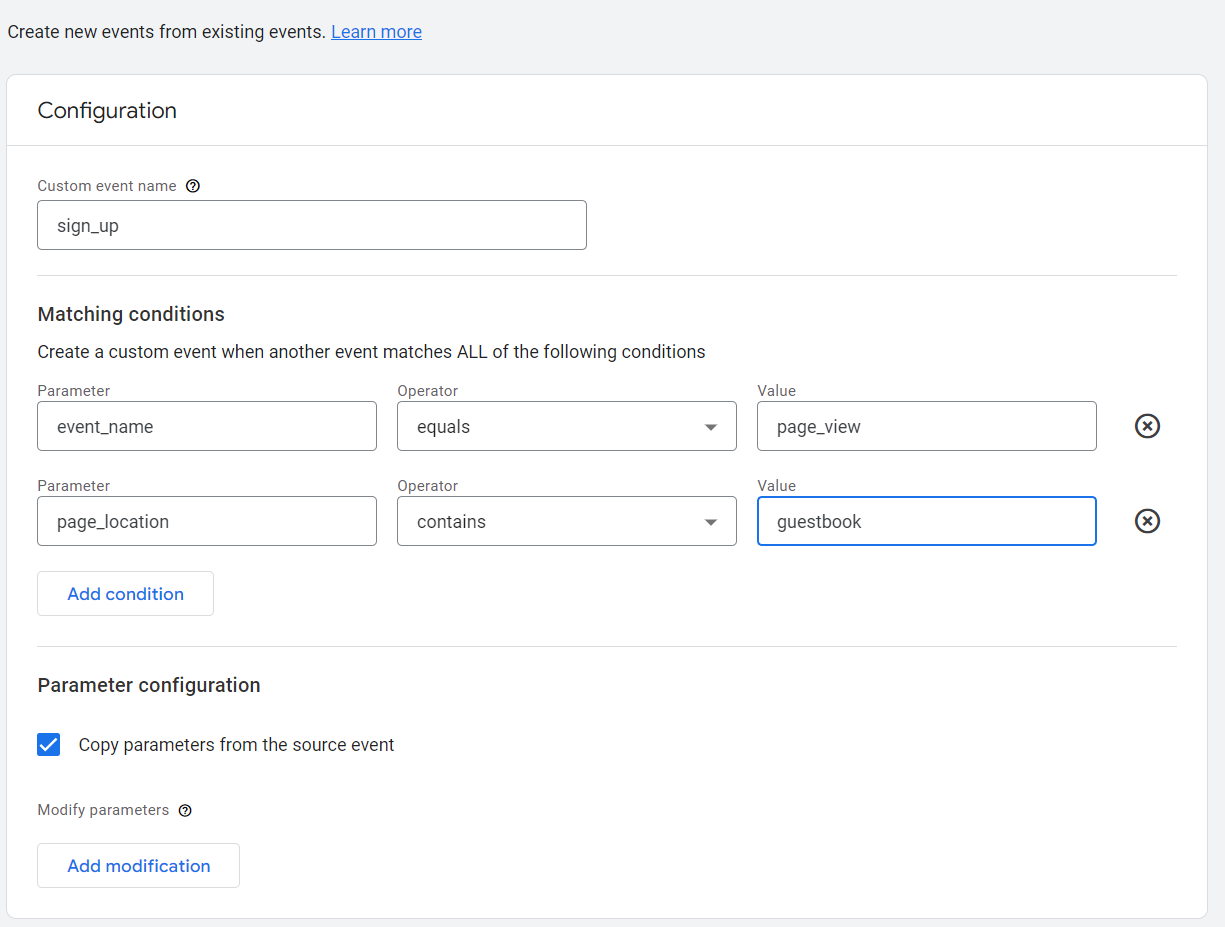The image size is (1225, 927).
Task: Click the arrow beside the 'equals' operator
Action: click(x=711, y=427)
